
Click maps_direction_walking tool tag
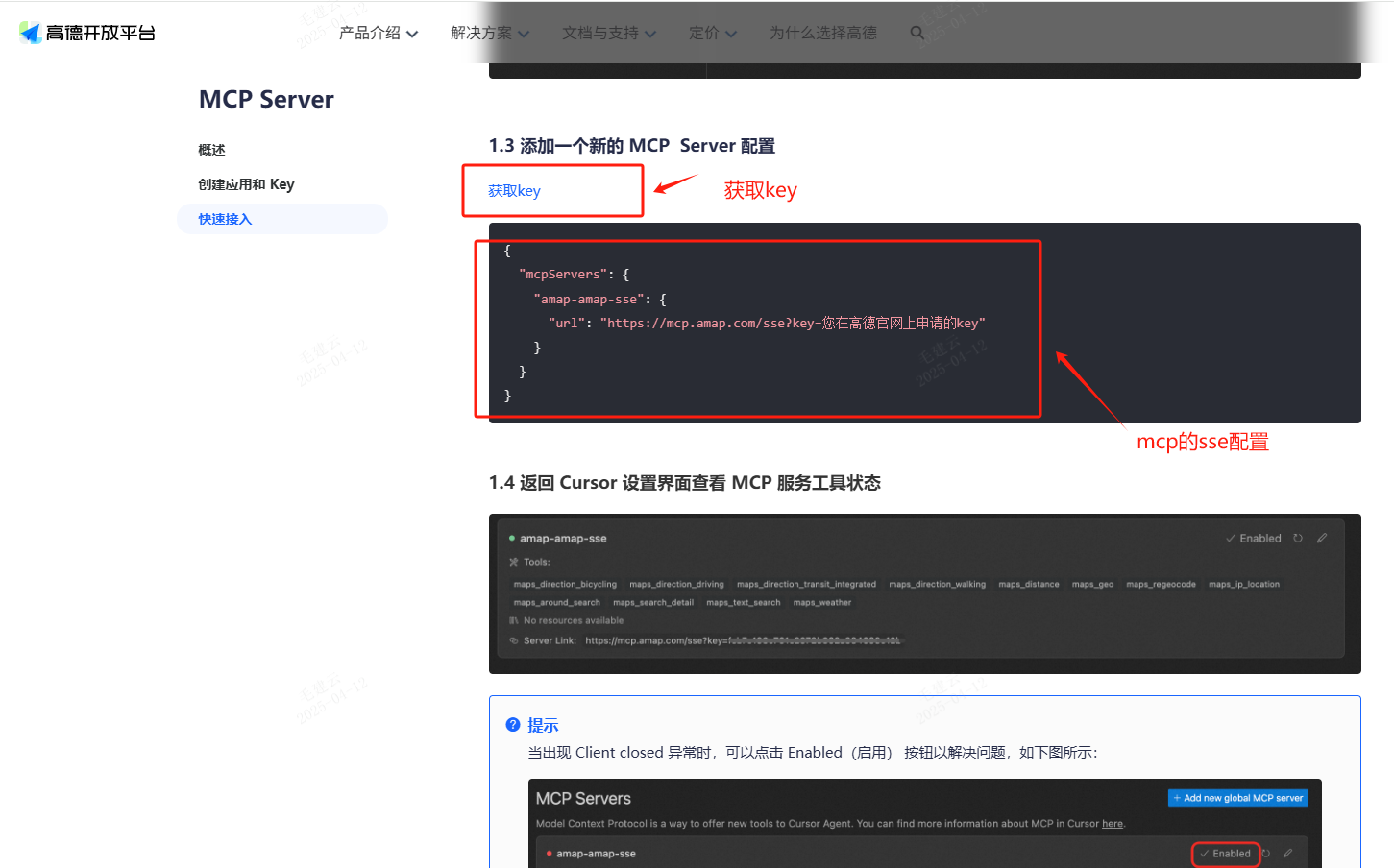pos(937,584)
